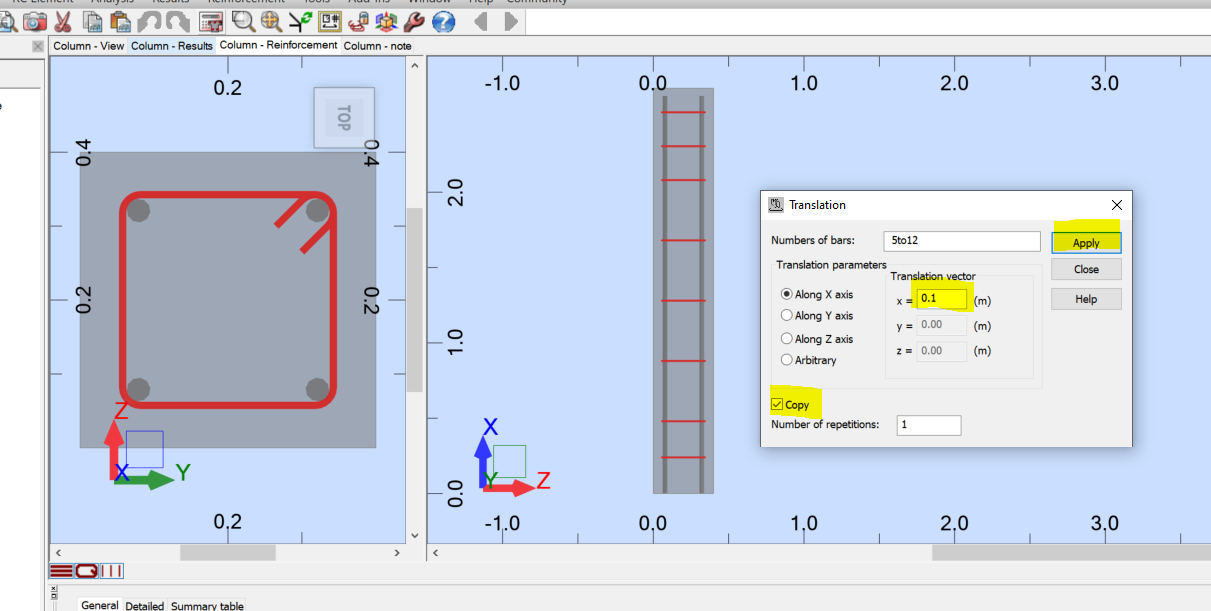
Task: Open the 3D view cube icon
Action: pyautogui.click(x=384, y=22)
